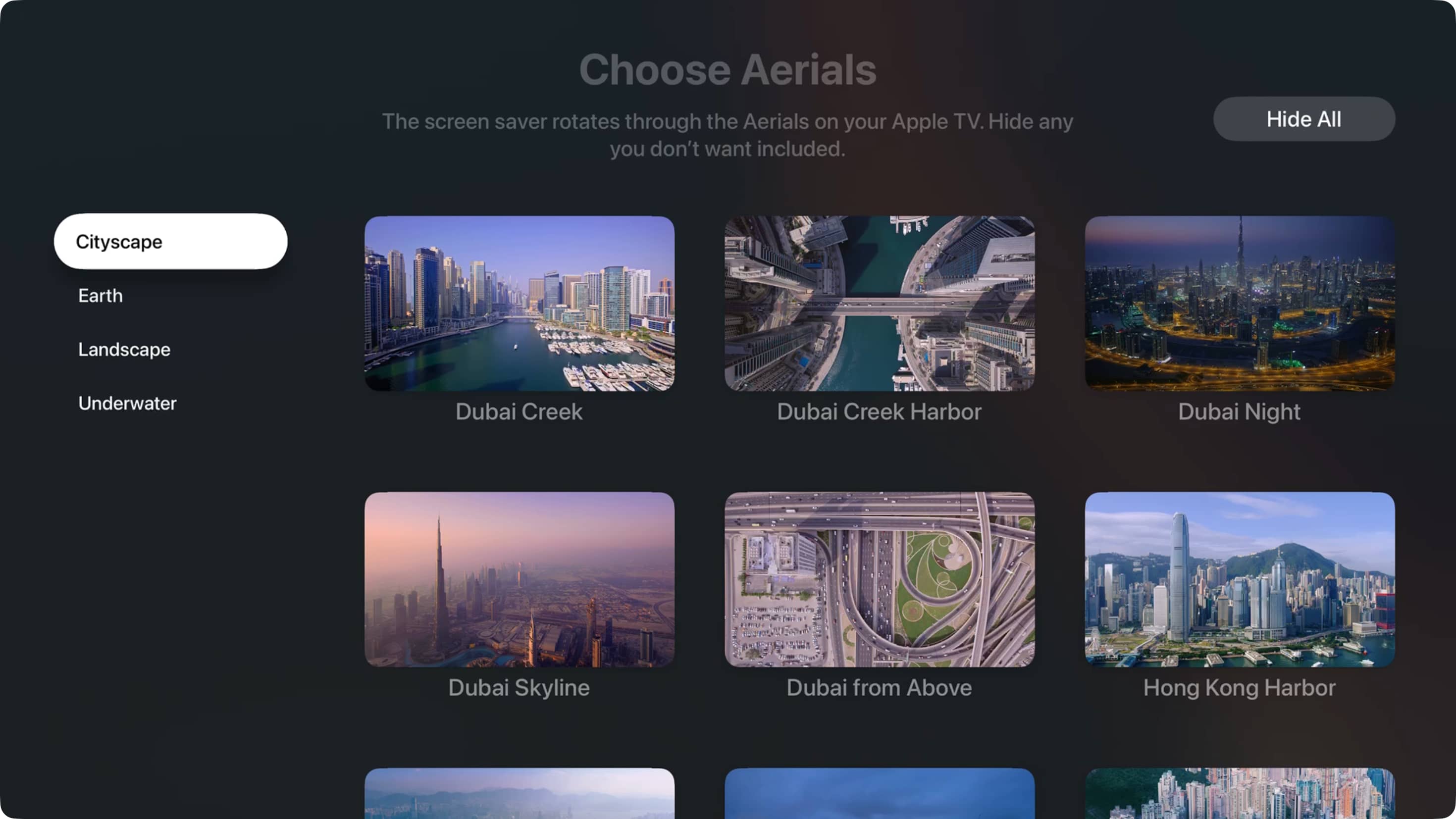The image size is (1456, 819).
Task: Click the Hide All button
Action: coord(1303,119)
